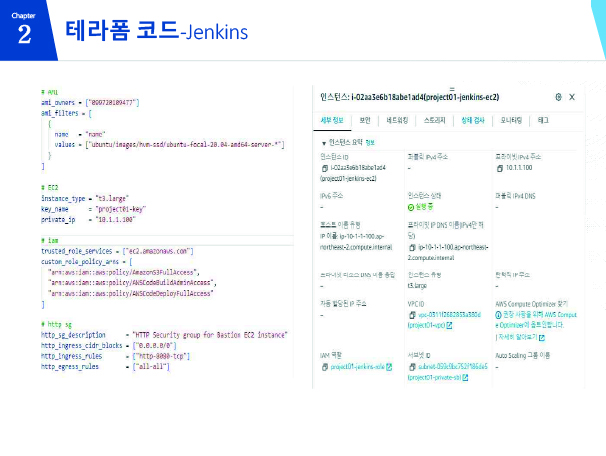Click the "# iam" comment line
This screenshot has width=606, height=456.
50,241
